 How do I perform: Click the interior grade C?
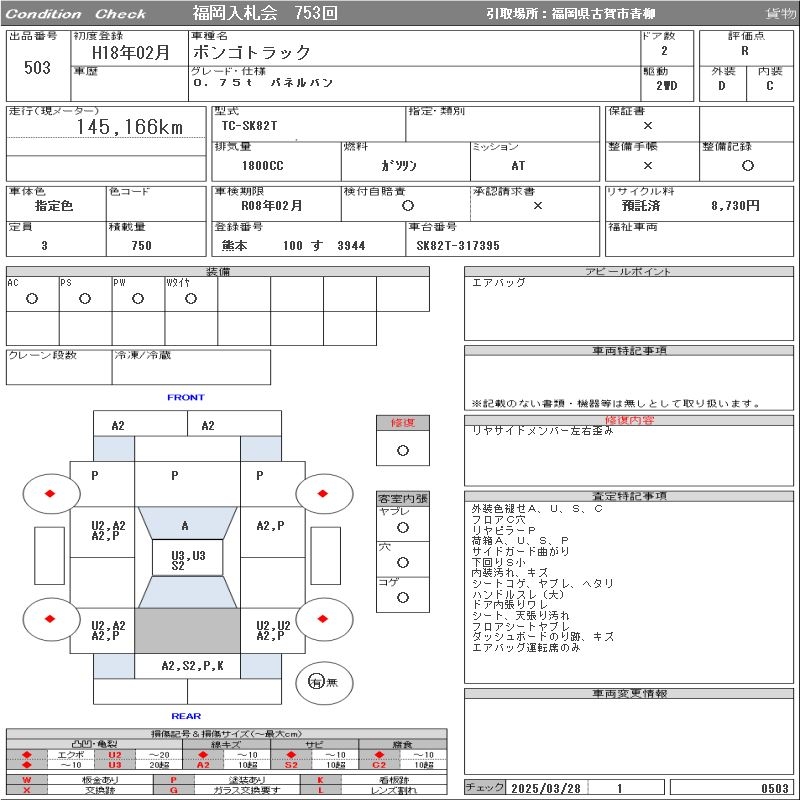pos(769,86)
